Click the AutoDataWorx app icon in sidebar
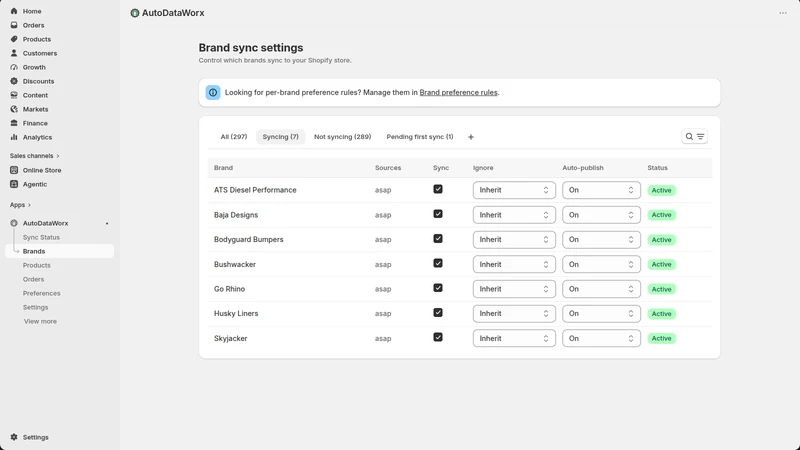 [14, 223]
